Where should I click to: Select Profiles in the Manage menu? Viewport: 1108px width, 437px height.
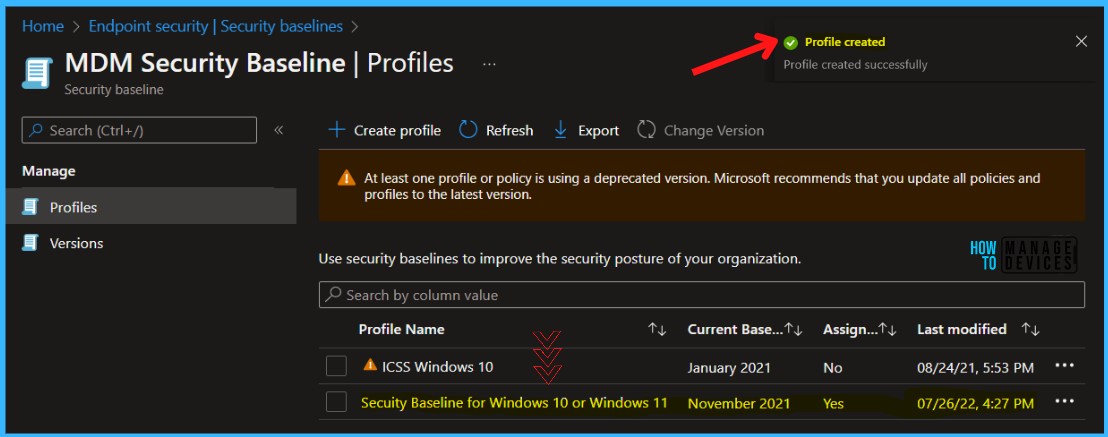click(x=151, y=207)
